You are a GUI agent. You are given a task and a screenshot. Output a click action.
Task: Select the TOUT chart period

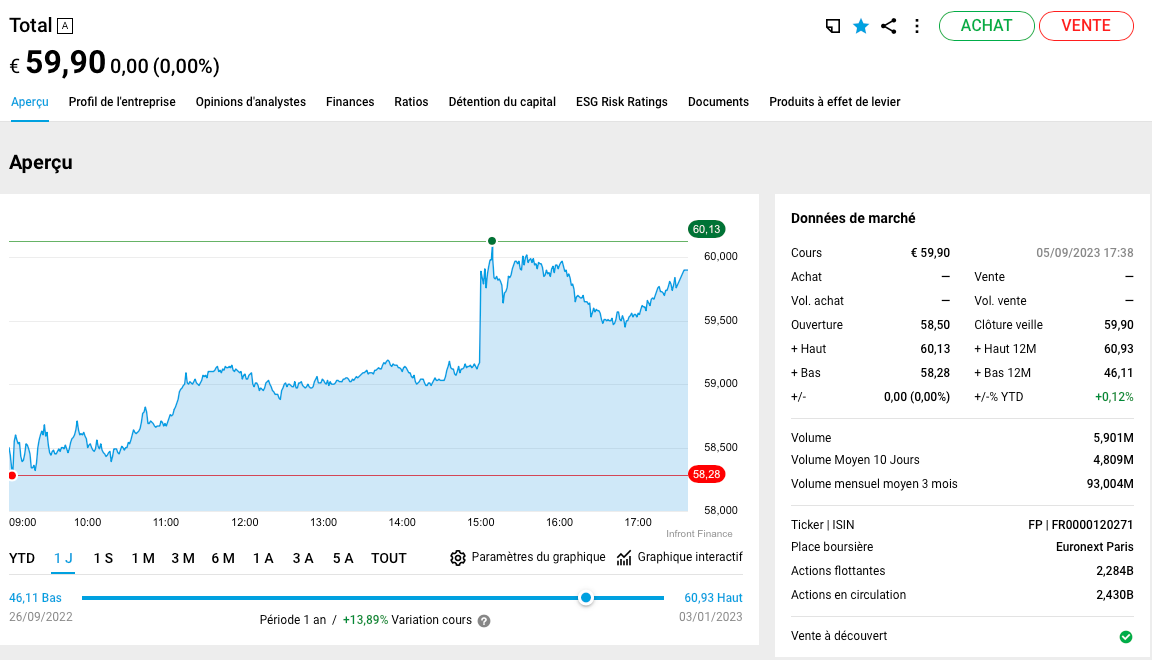tap(389, 559)
